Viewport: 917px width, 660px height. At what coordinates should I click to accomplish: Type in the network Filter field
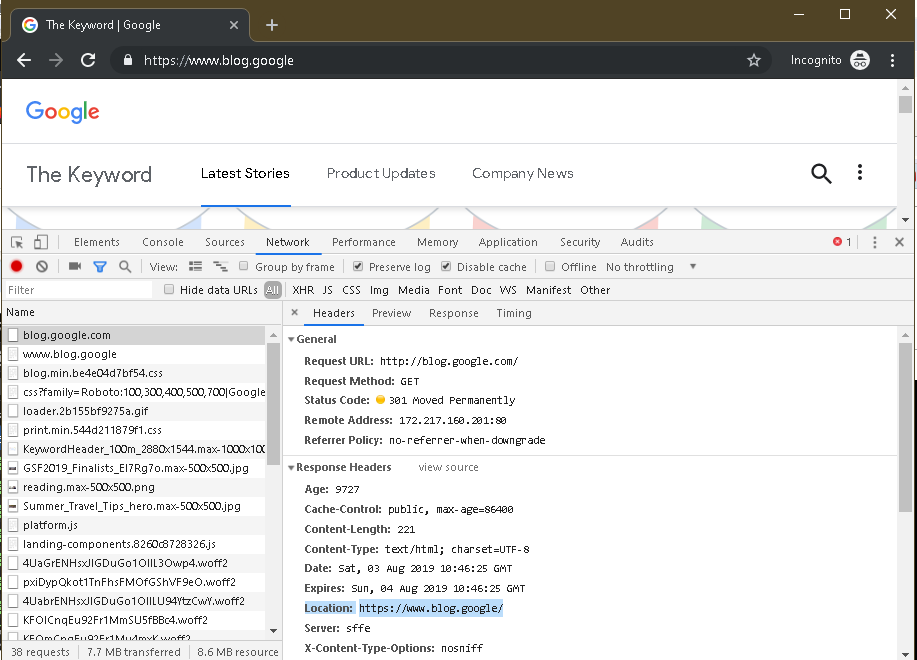click(x=78, y=290)
